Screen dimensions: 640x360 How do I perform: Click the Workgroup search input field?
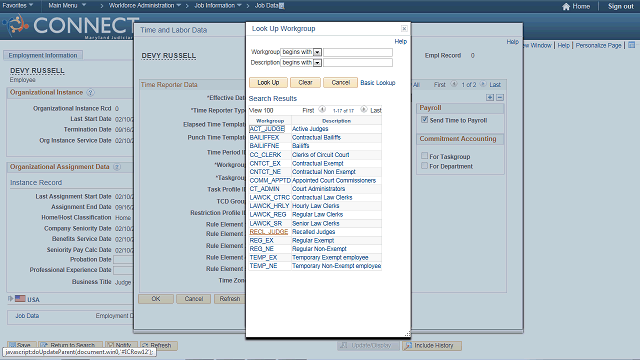point(358,52)
